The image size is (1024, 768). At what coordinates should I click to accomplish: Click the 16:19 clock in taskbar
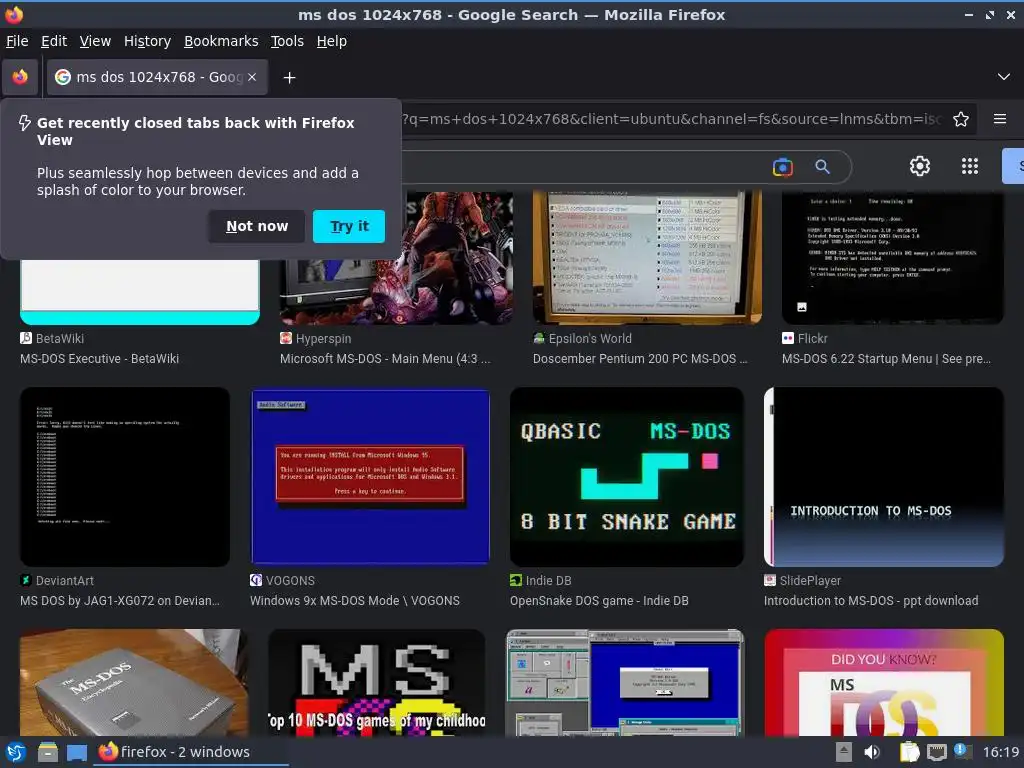1000,752
